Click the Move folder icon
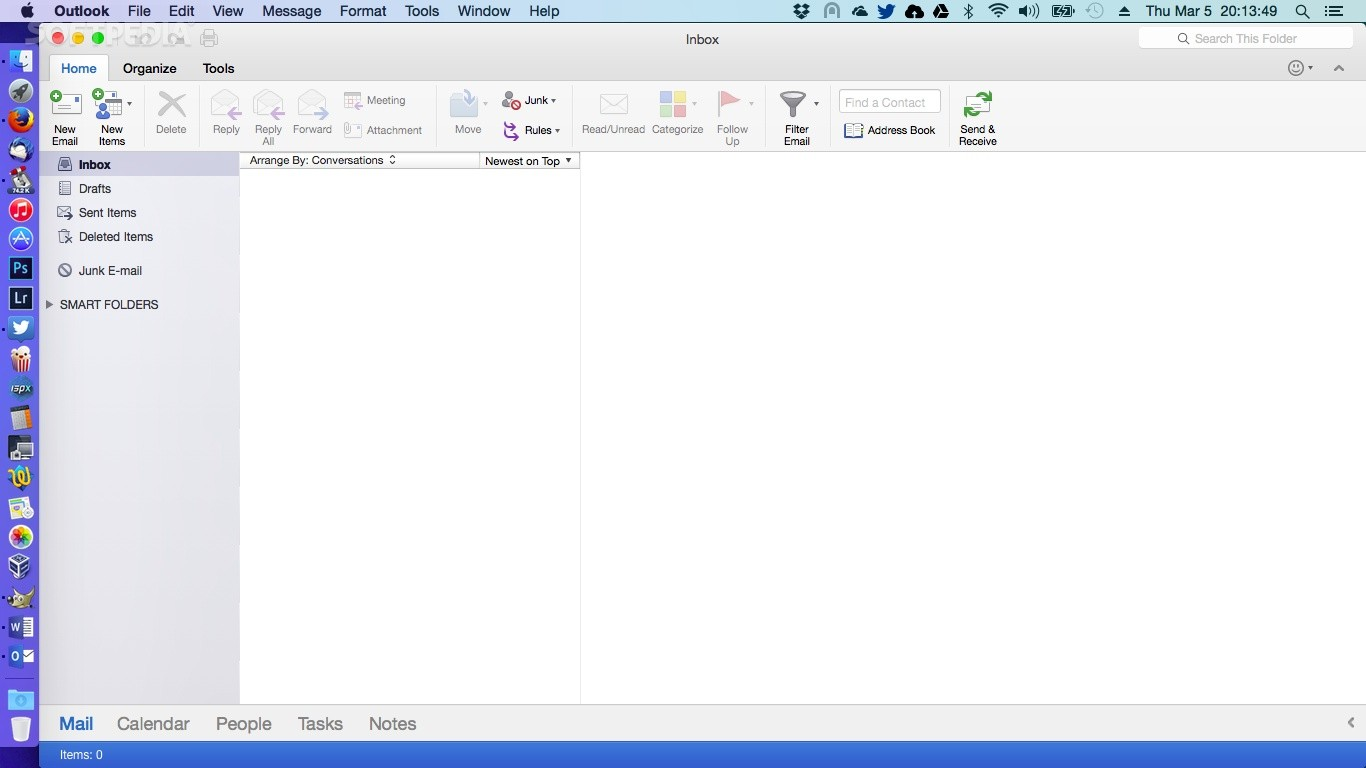1366x768 pixels. [464, 104]
